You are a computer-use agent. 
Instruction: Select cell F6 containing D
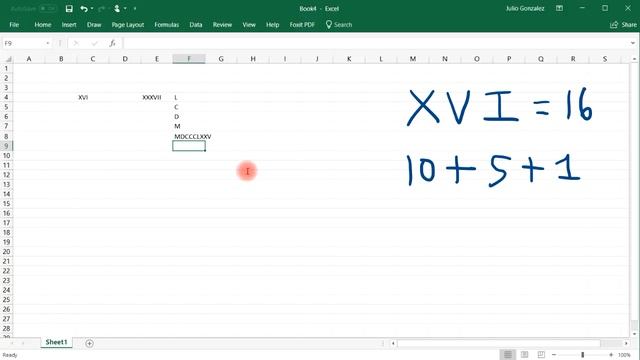[x=189, y=117]
